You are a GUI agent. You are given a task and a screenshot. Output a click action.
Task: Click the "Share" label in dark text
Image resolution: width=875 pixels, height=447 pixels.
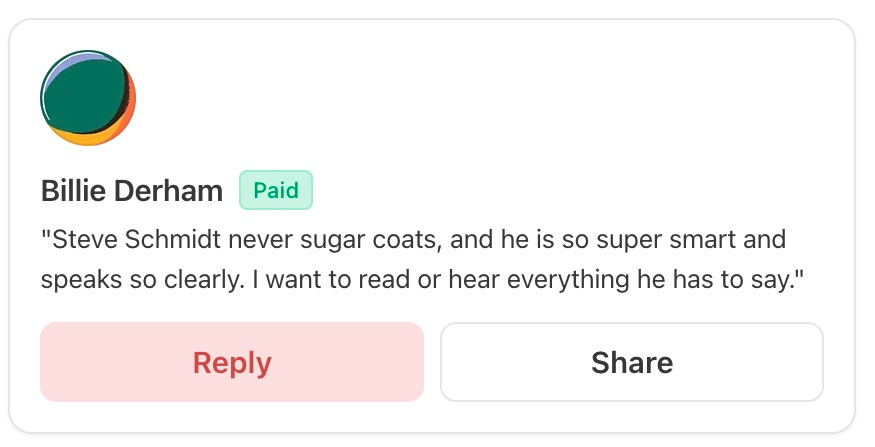click(x=631, y=362)
